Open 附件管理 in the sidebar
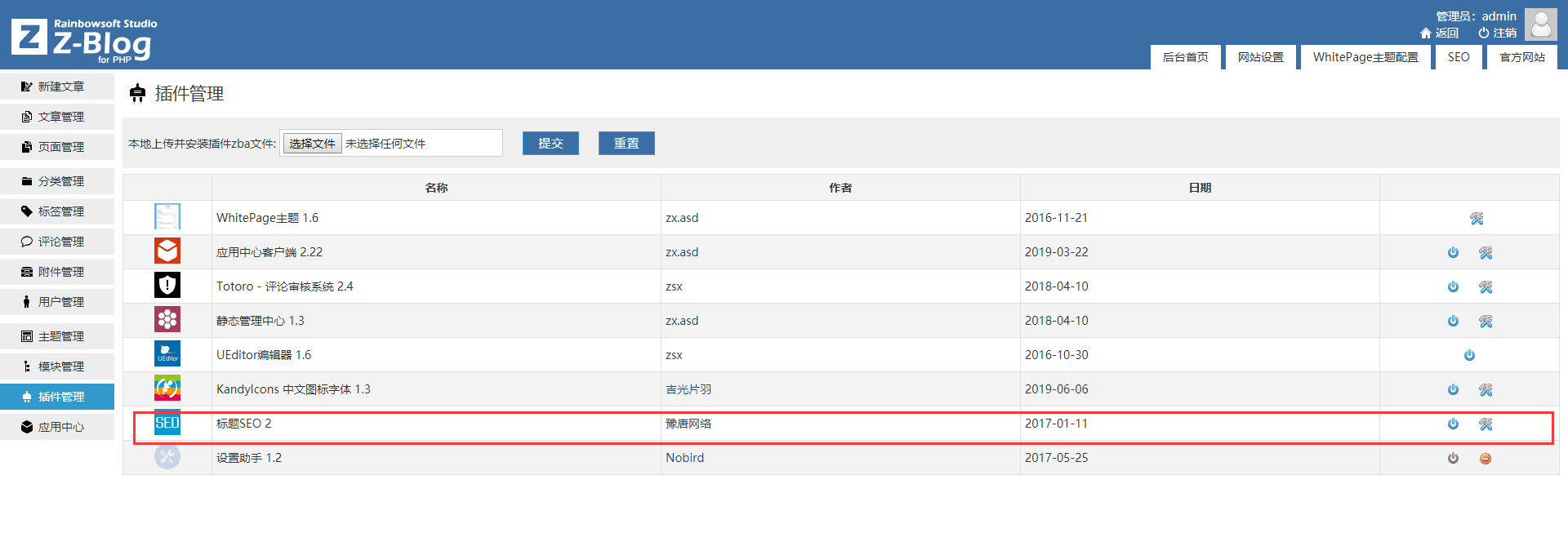The height and width of the screenshot is (555, 1568). pyautogui.click(x=57, y=272)
